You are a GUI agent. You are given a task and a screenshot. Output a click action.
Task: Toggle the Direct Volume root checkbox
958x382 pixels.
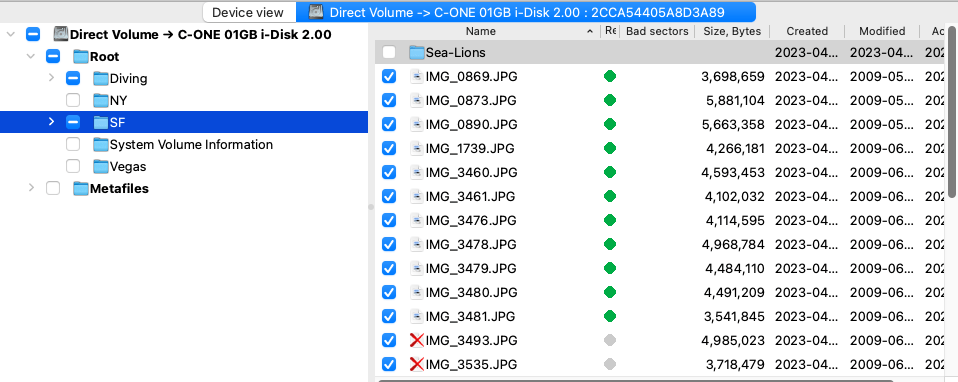click(33, 35)
